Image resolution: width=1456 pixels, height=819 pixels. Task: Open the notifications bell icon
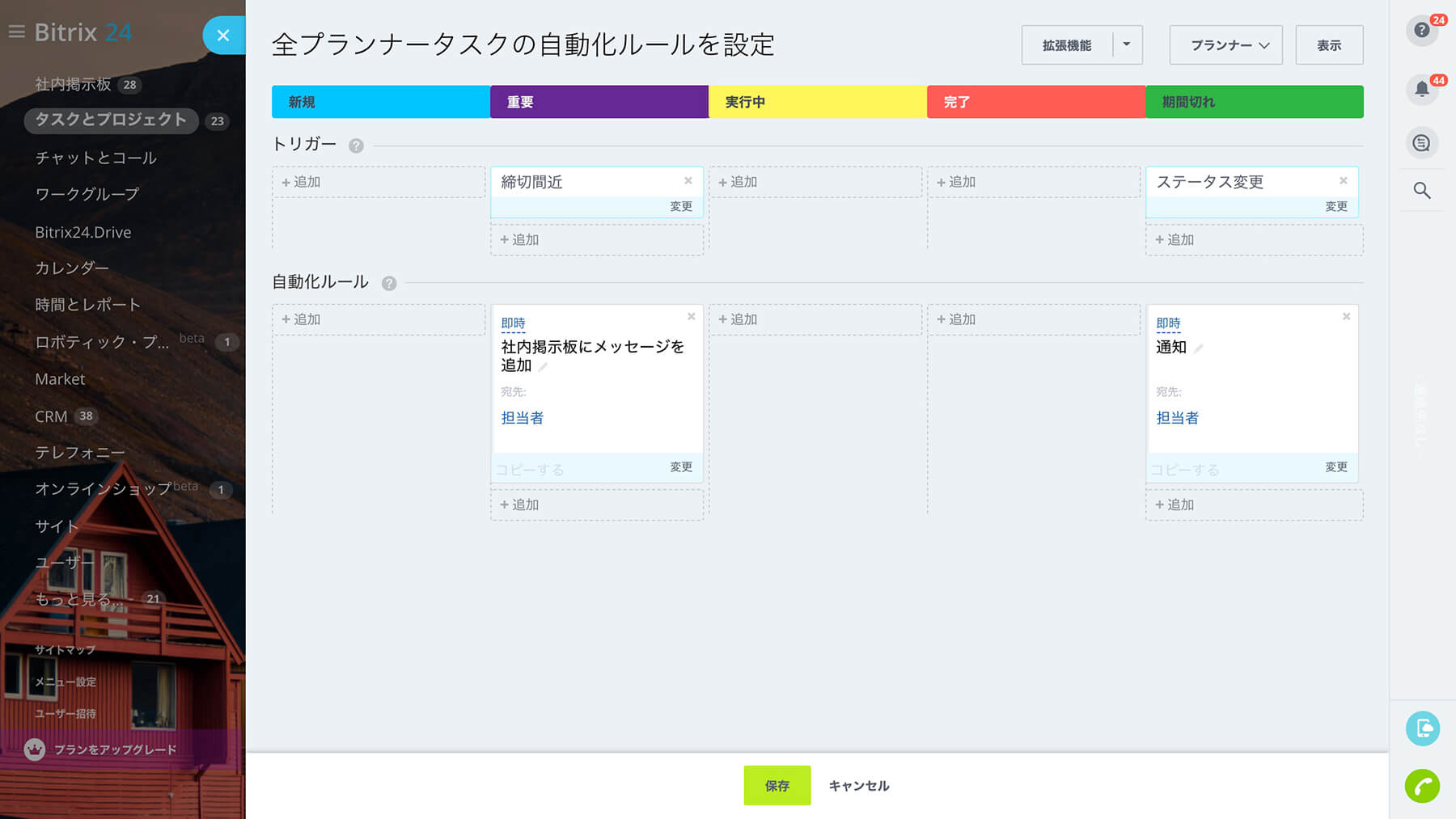pos(1421,89)
